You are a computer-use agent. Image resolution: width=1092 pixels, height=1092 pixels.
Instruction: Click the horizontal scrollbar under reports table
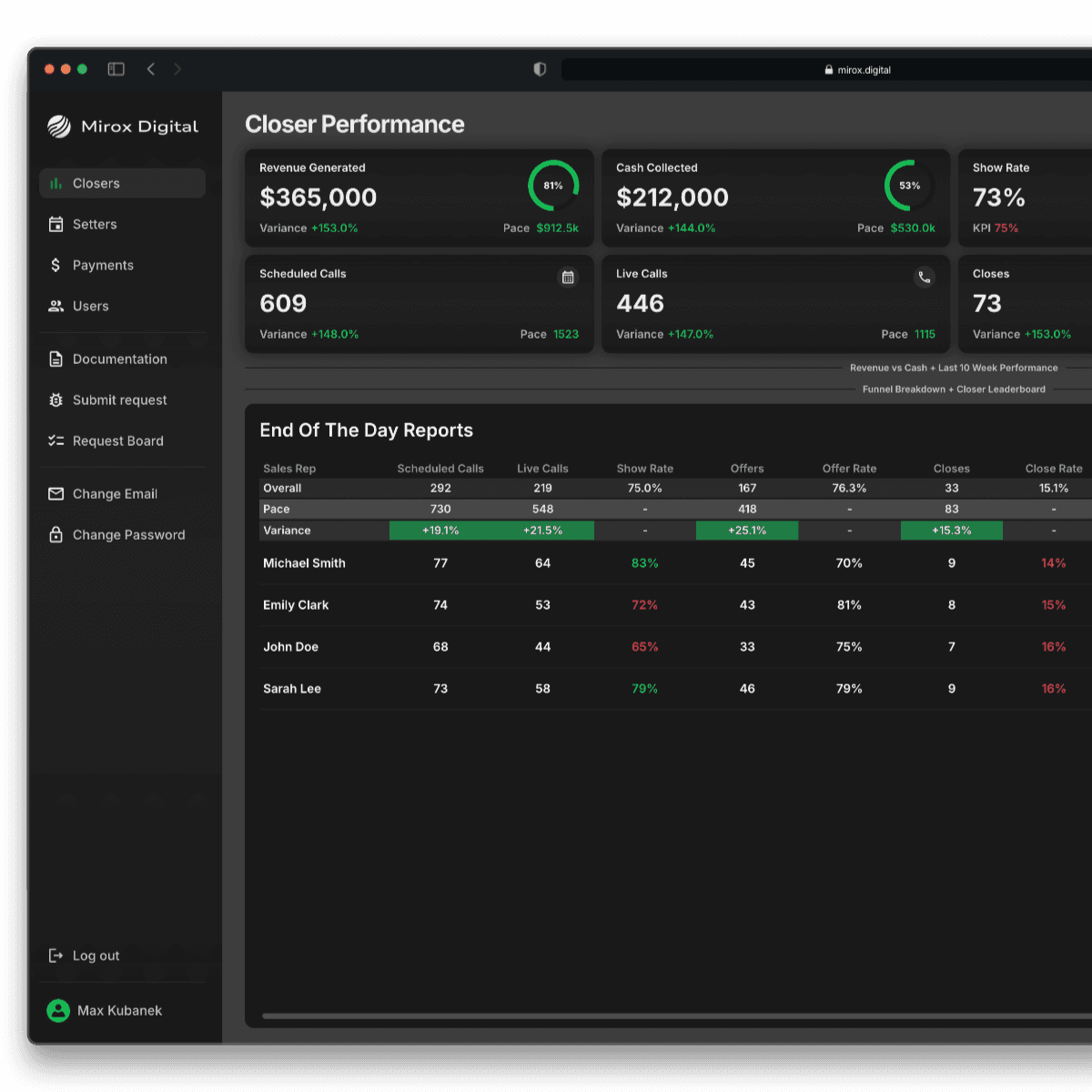coord(677,1016)
